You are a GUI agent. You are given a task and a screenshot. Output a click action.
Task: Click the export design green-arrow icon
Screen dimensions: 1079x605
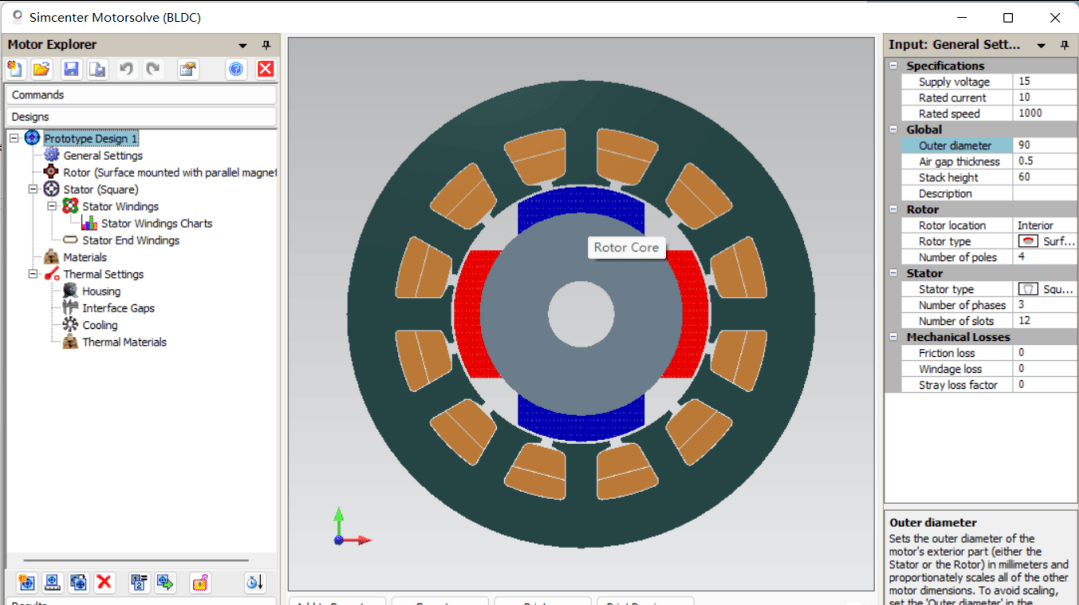pos(165,583)
